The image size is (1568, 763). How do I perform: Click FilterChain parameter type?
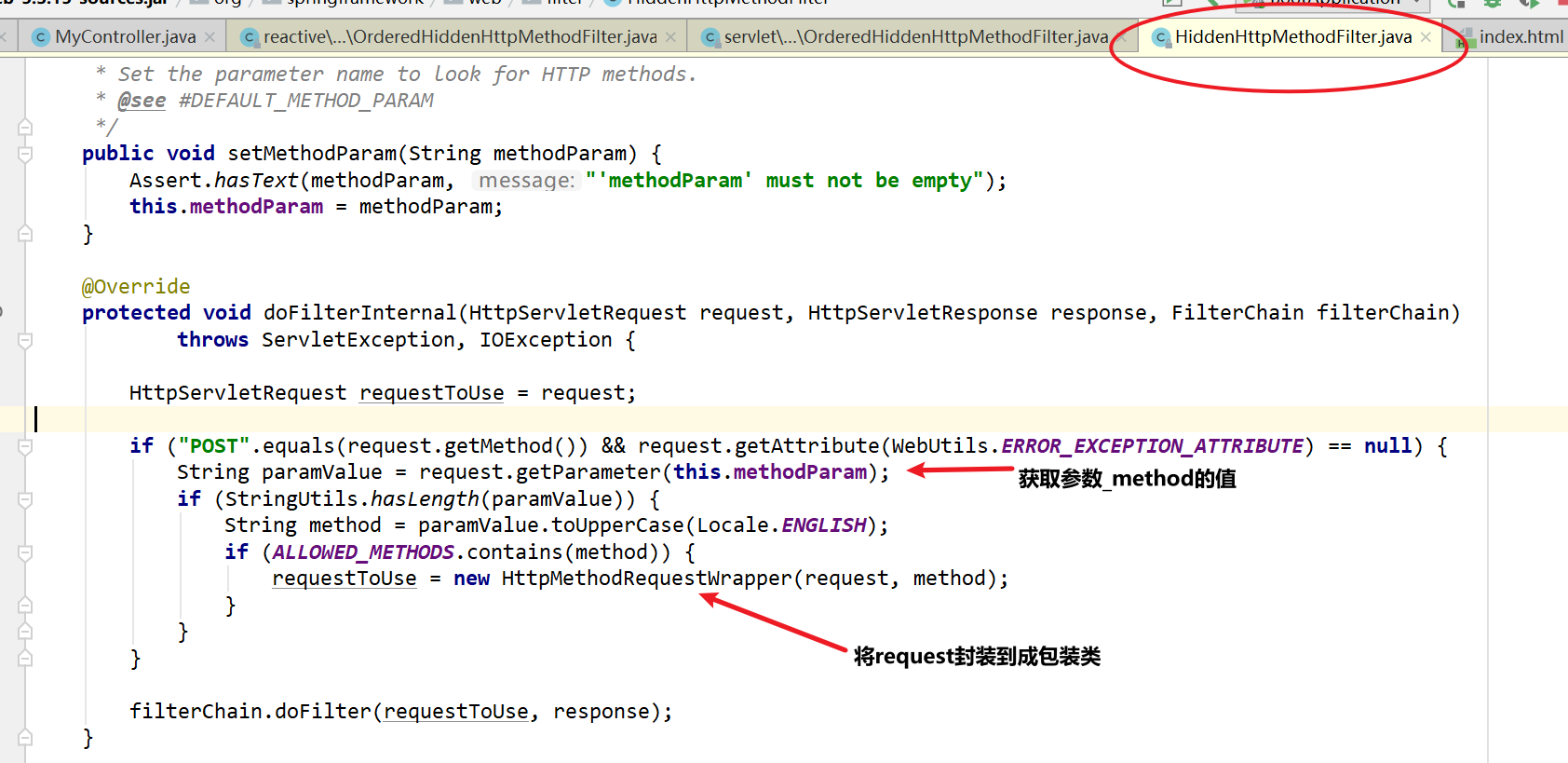(1237, 313)
